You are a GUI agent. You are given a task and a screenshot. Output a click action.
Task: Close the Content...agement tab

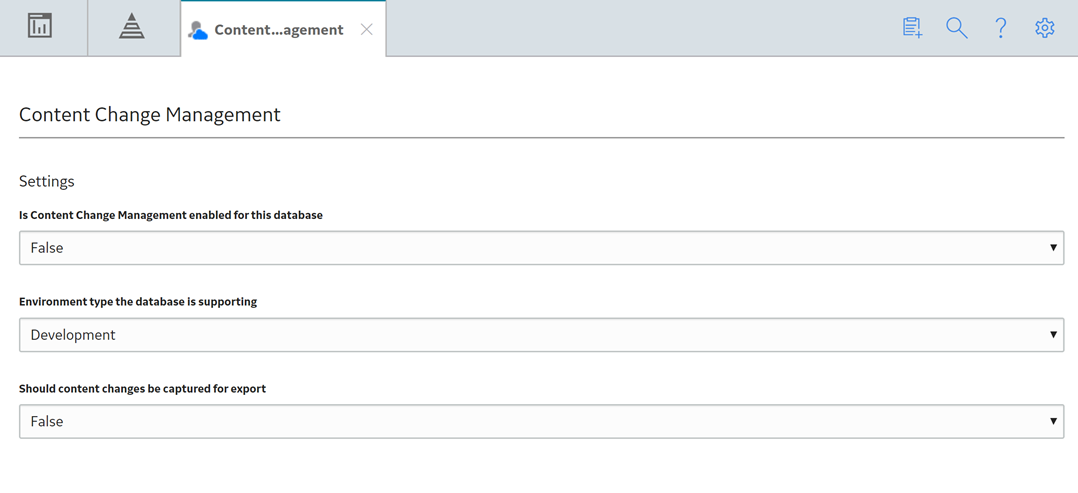click(367, 30)
